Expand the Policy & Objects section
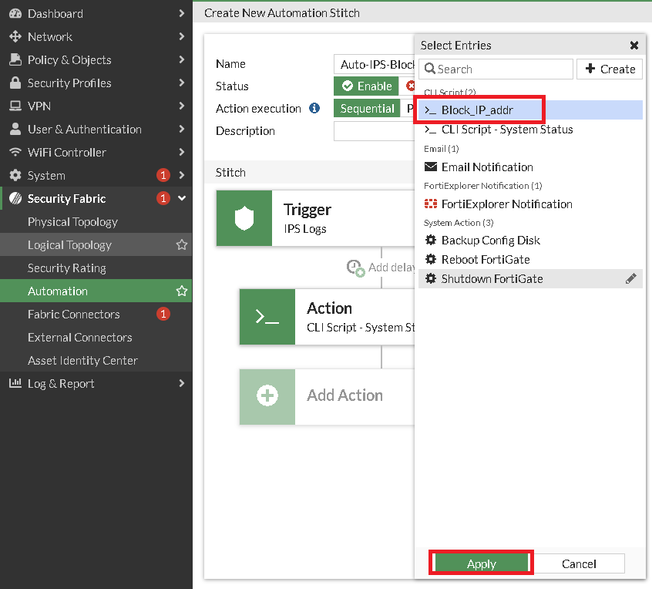 181,60
